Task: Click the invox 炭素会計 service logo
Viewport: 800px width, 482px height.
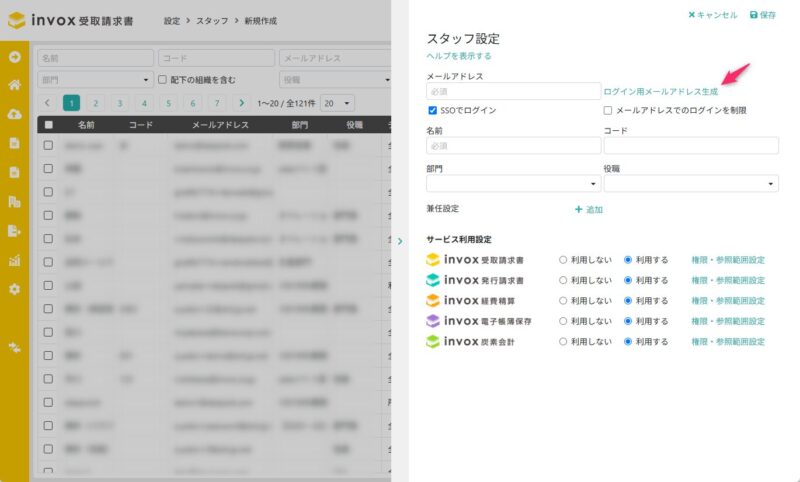Action: 470,341
